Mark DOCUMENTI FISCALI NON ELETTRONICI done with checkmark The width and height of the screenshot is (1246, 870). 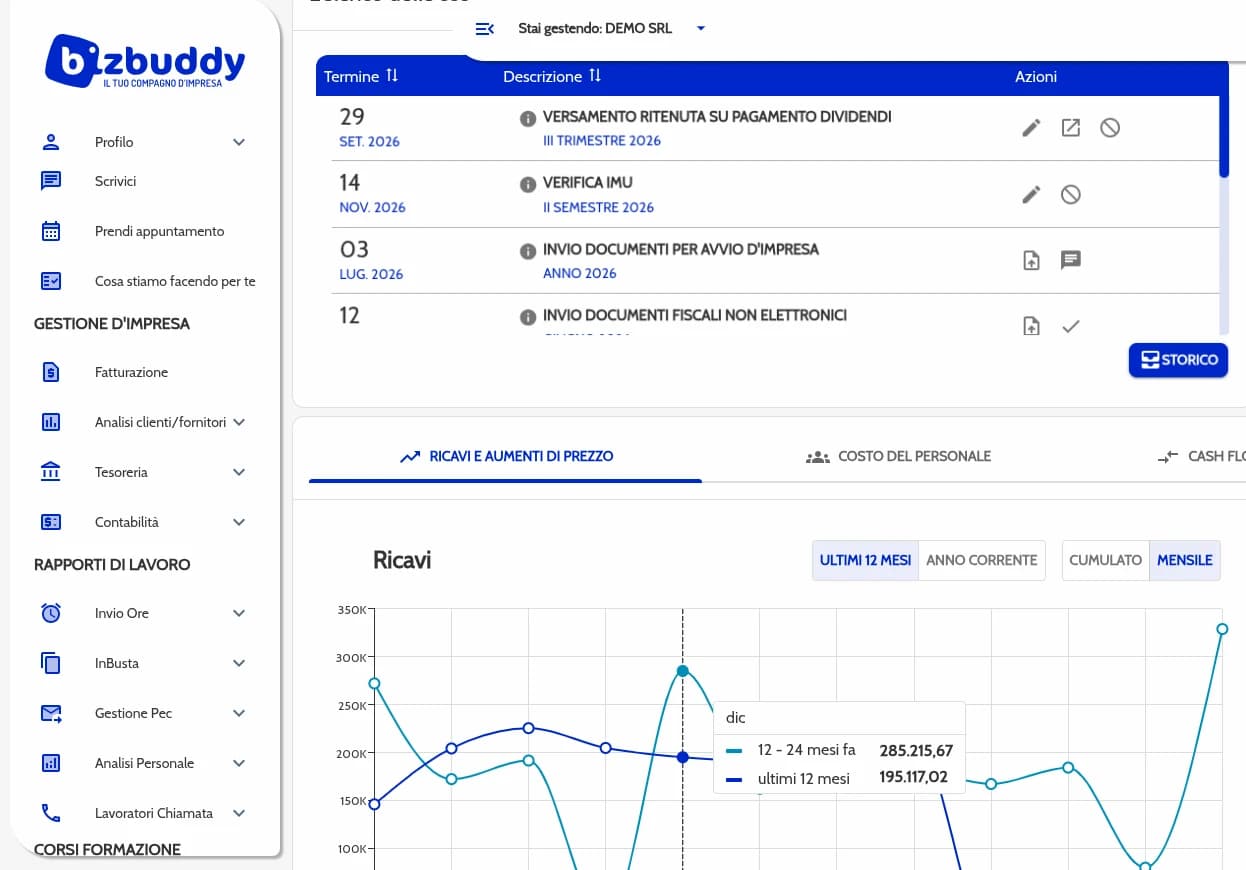pos(1071,325)
